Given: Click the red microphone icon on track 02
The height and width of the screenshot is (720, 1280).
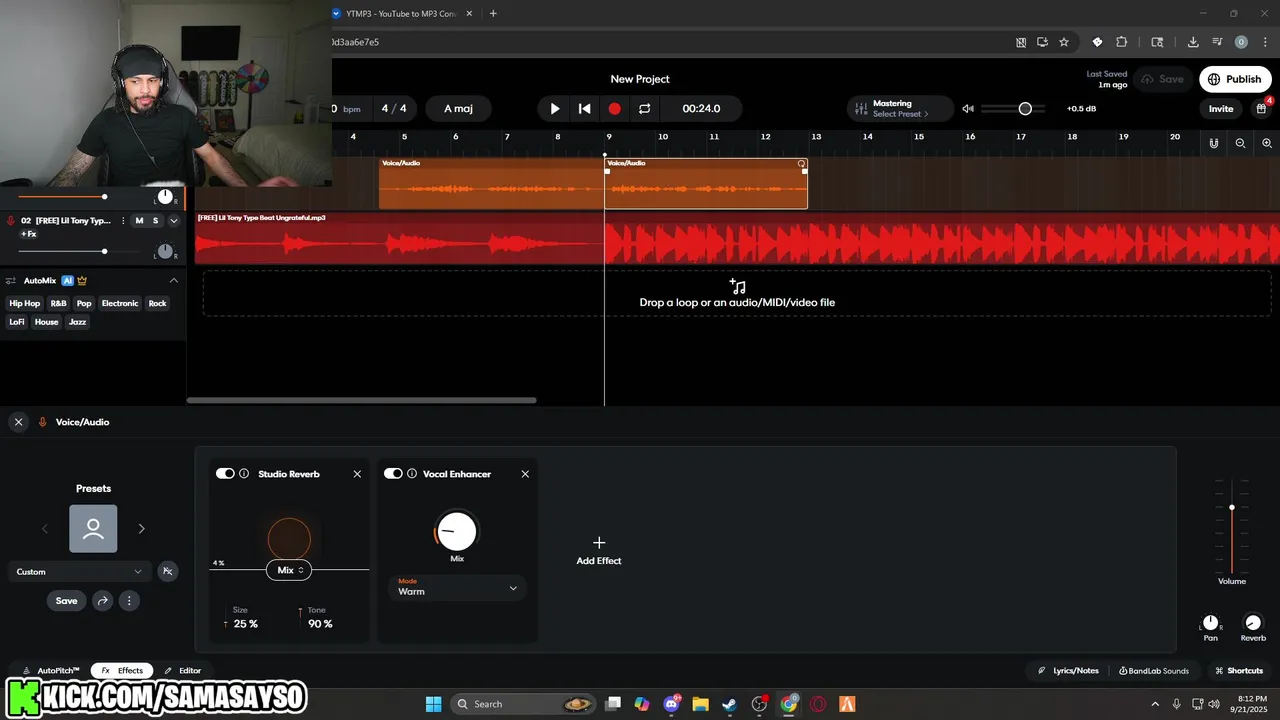Looking at the screenshot, I should (x=11, y=220).
